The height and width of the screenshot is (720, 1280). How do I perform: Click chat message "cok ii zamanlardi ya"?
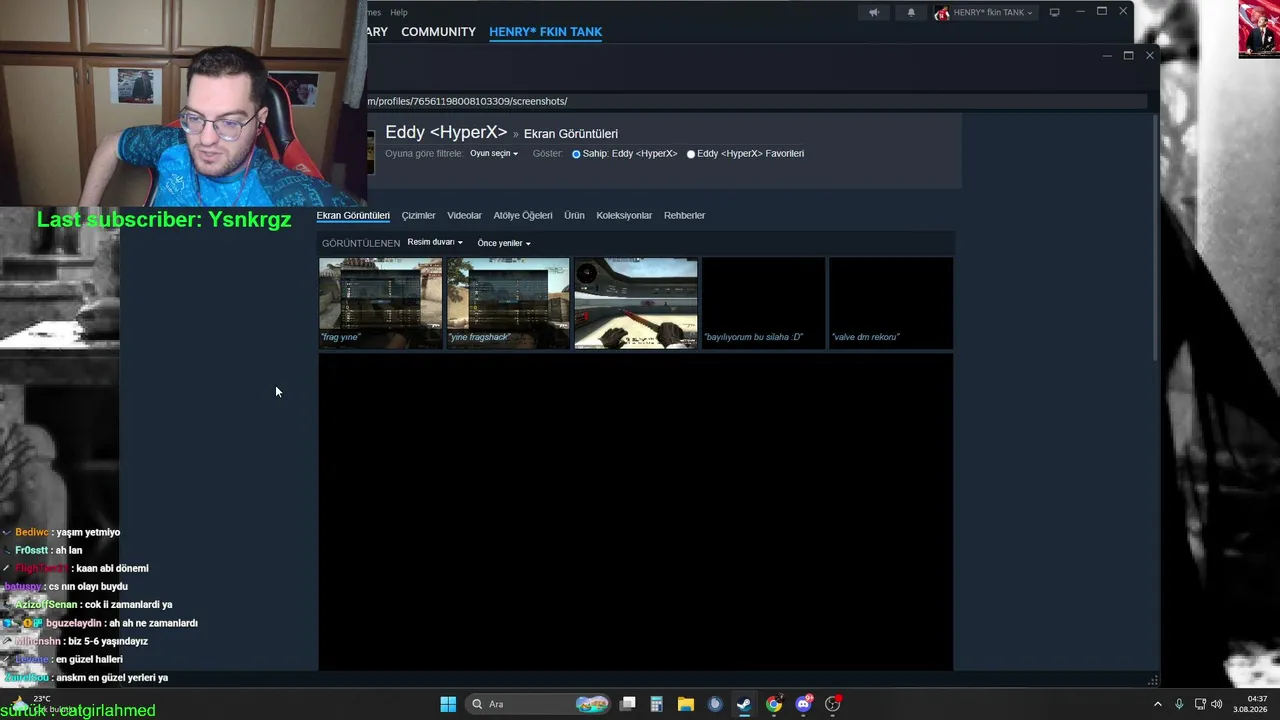[x=129, y=605]
